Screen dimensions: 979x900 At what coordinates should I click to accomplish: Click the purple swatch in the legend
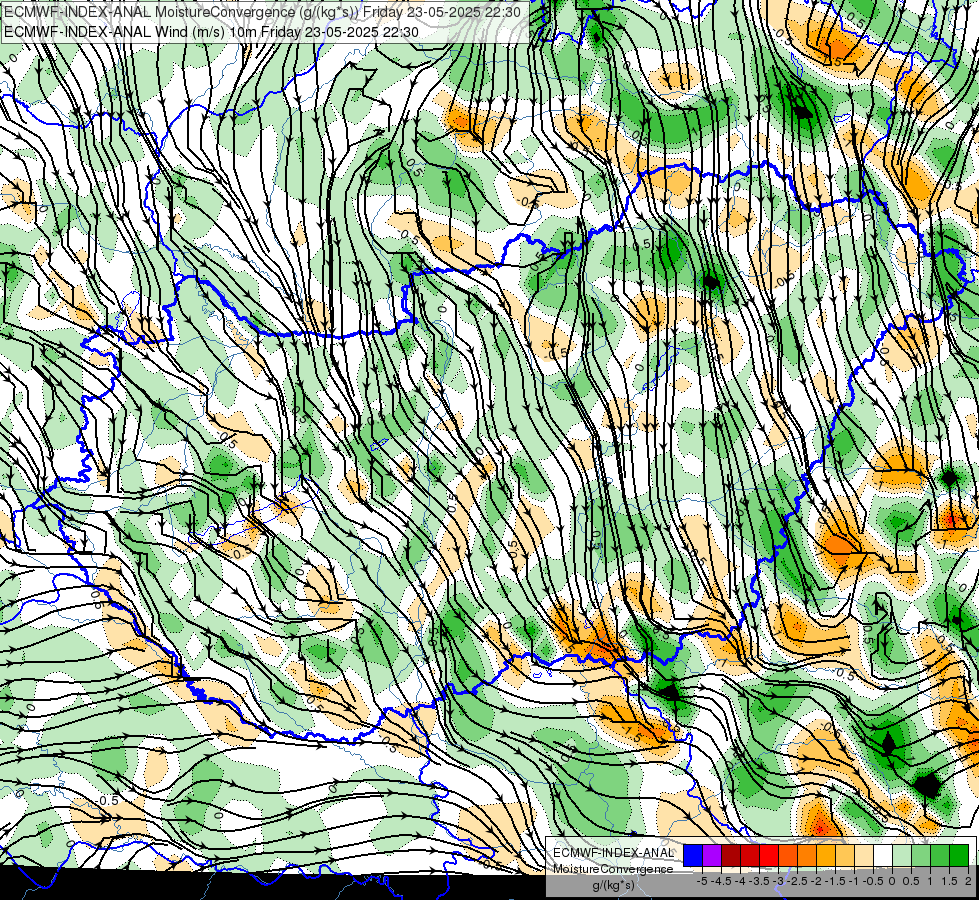pos(712,855)
